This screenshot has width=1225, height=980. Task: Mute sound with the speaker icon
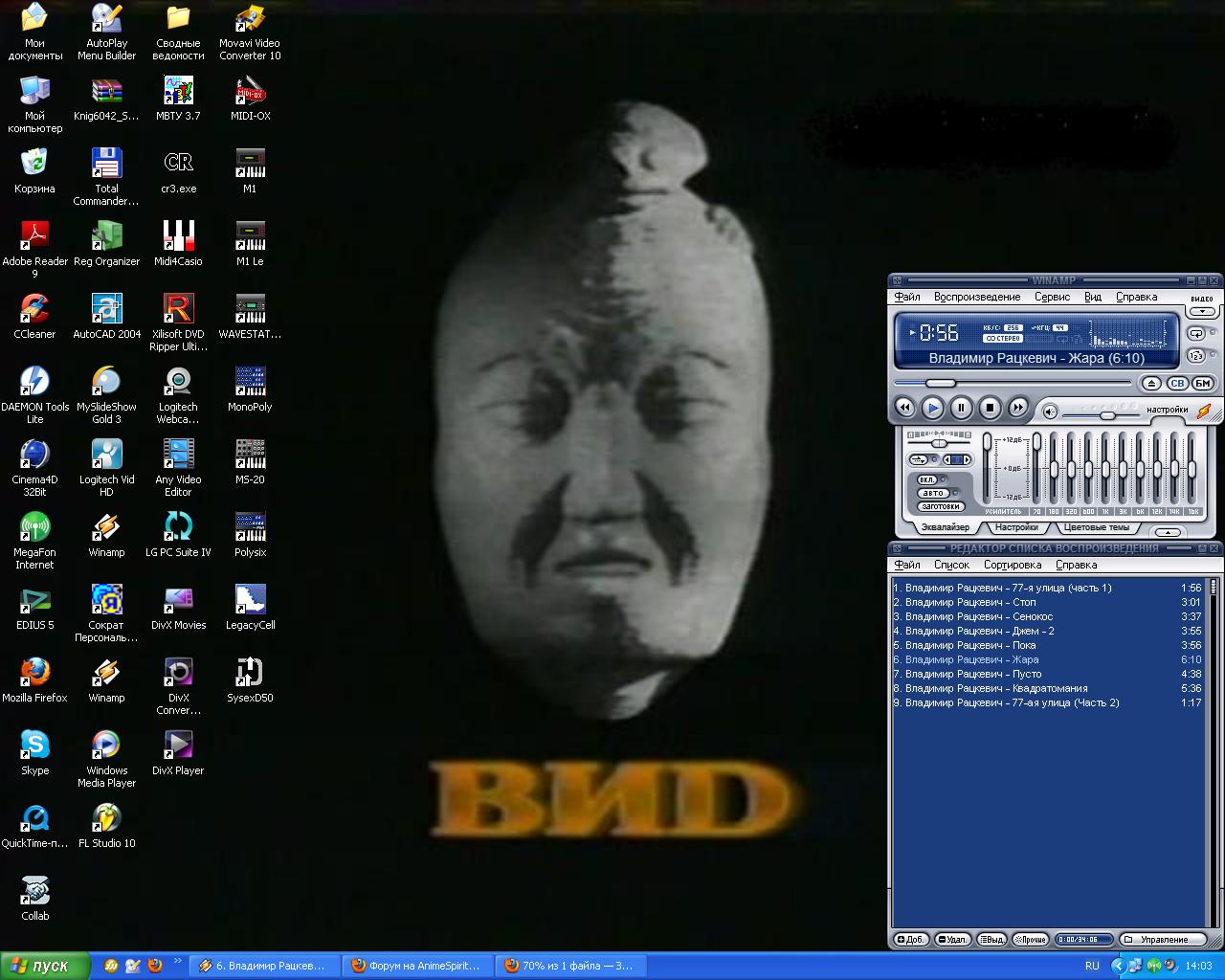(x=1050, y=412)
